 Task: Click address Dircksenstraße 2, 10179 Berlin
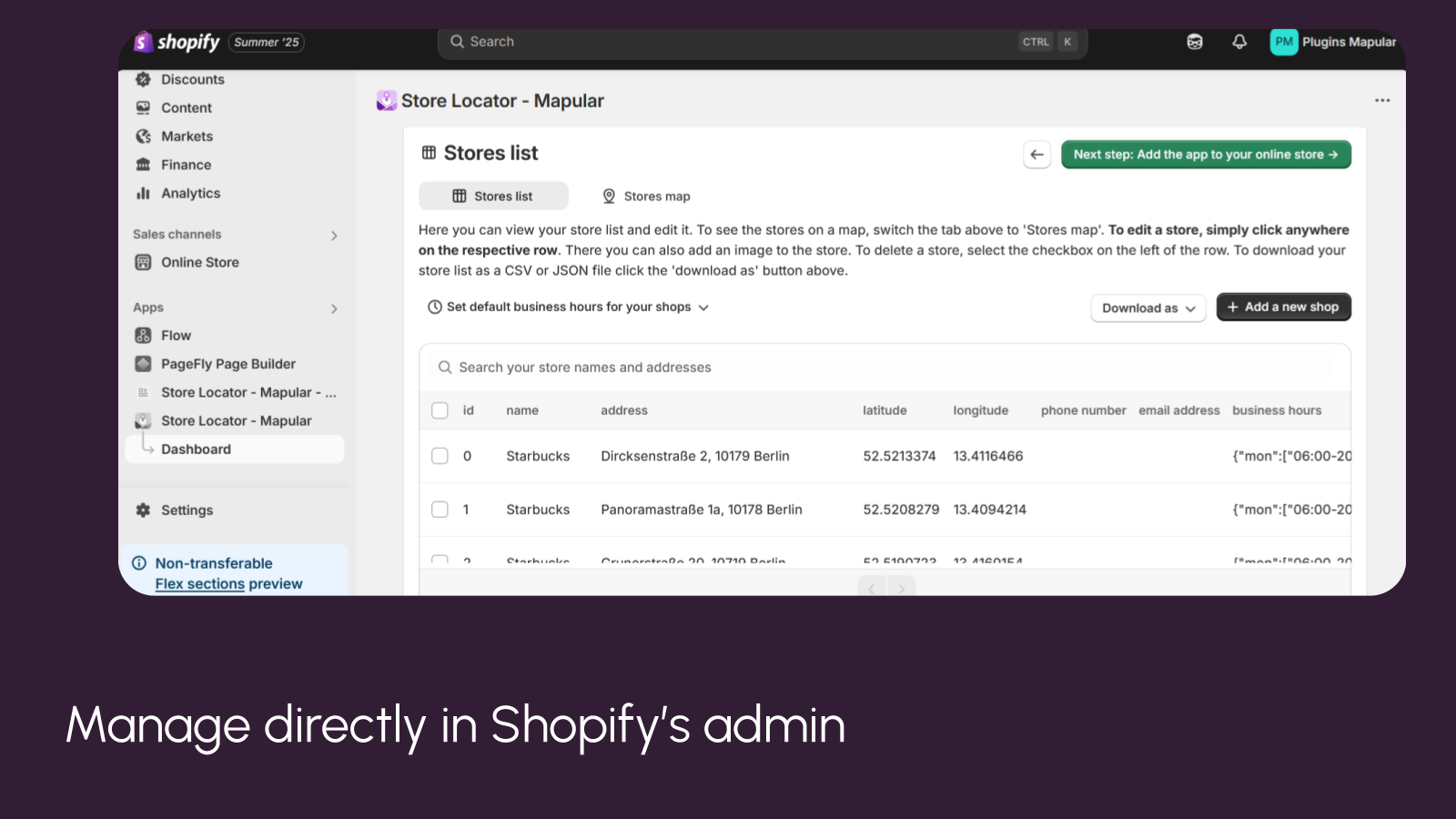695,456
